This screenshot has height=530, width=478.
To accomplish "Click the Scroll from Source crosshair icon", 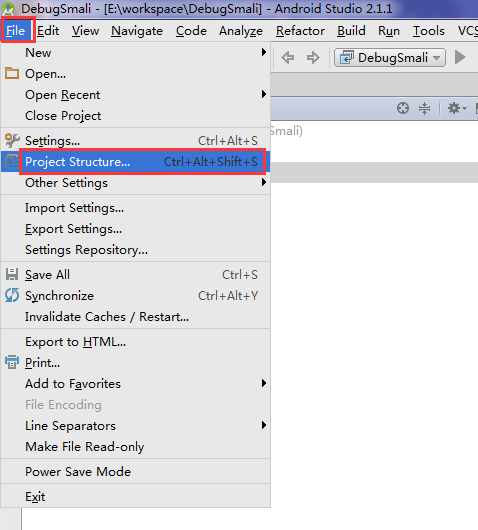I will pyautogui.click(x=403, y=108).
